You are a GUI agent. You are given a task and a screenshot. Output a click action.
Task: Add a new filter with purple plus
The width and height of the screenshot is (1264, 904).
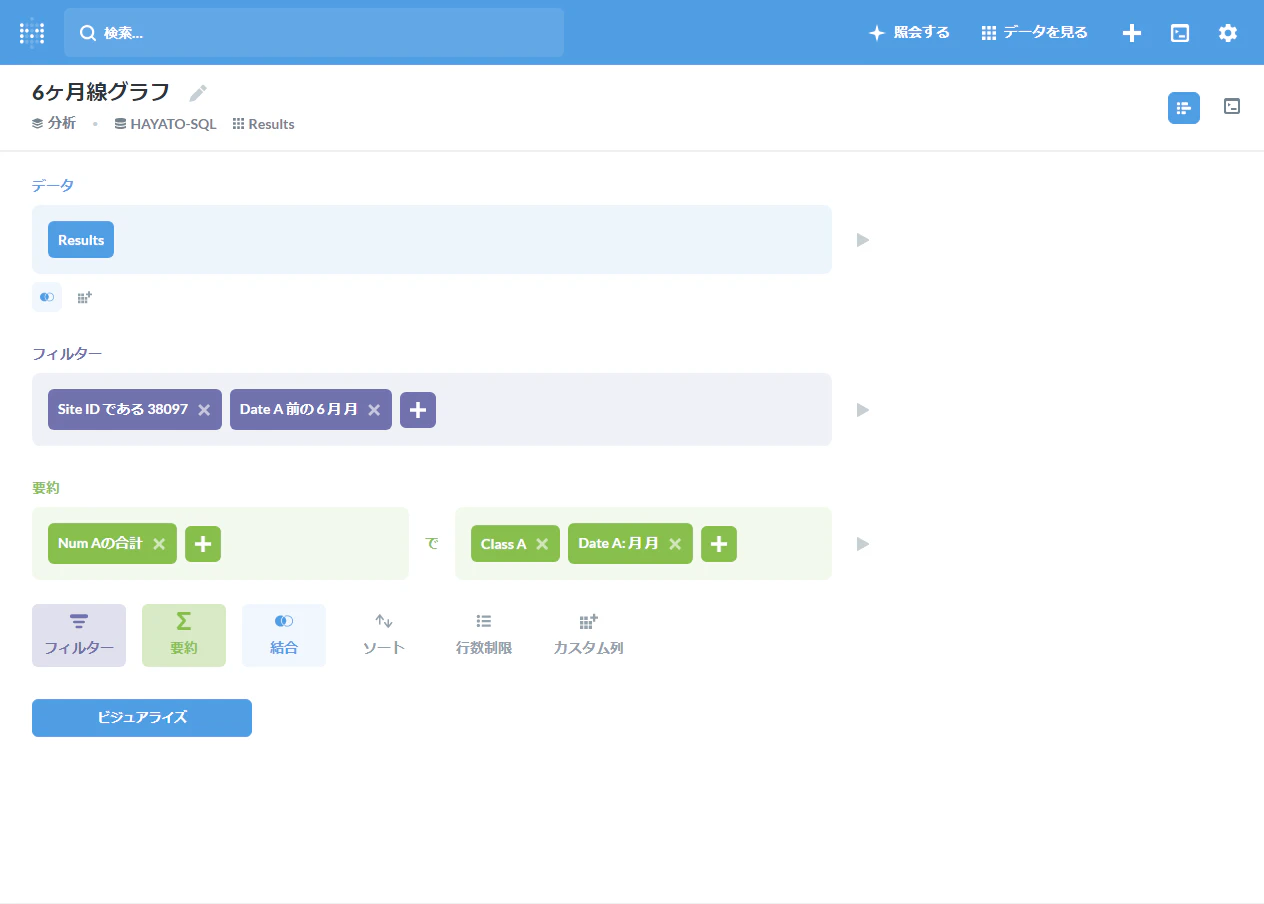point(418,410)
